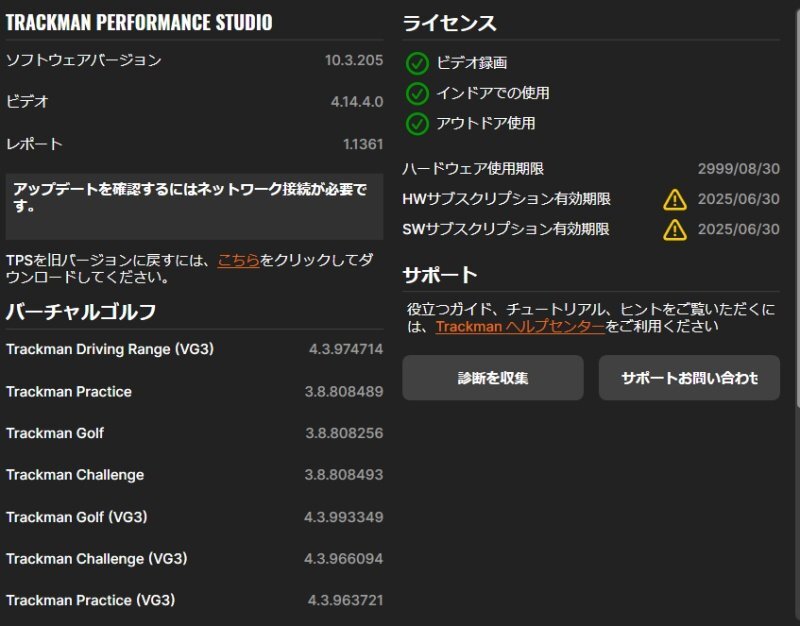Click the バーチャルゴルフ section heading

click(81, 311)
